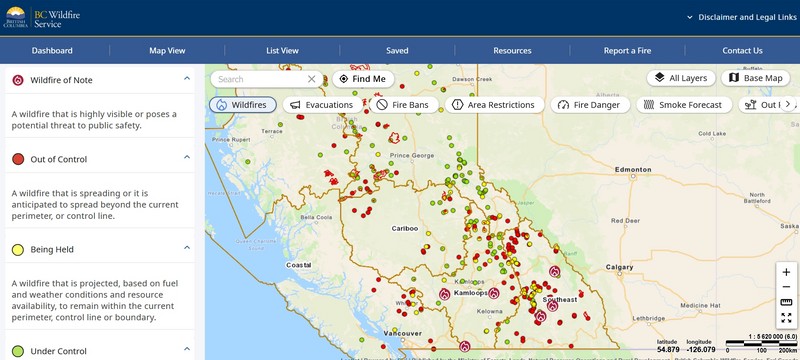Turn on the Smoke Forecast layer
800x360 pixels.
(x=684, y=105)
